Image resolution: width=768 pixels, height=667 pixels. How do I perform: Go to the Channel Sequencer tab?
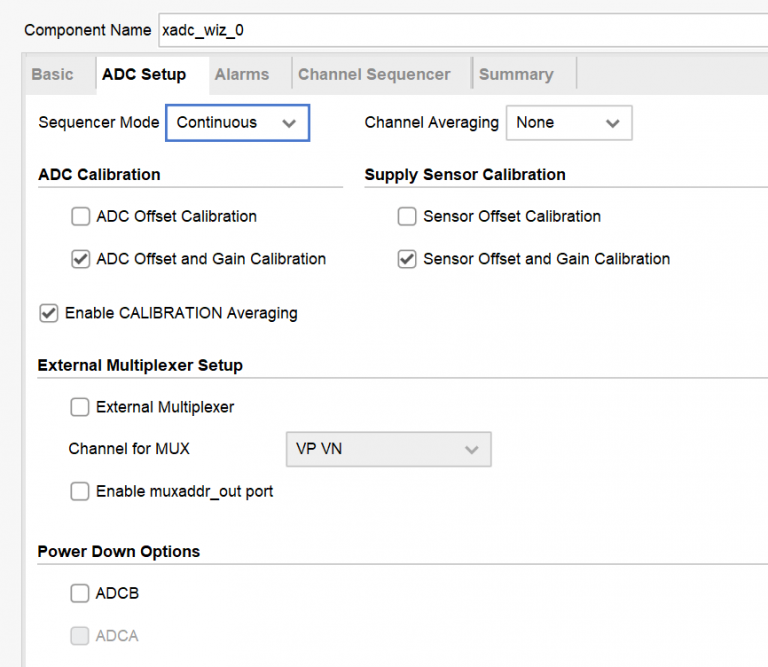click(374, 74)
